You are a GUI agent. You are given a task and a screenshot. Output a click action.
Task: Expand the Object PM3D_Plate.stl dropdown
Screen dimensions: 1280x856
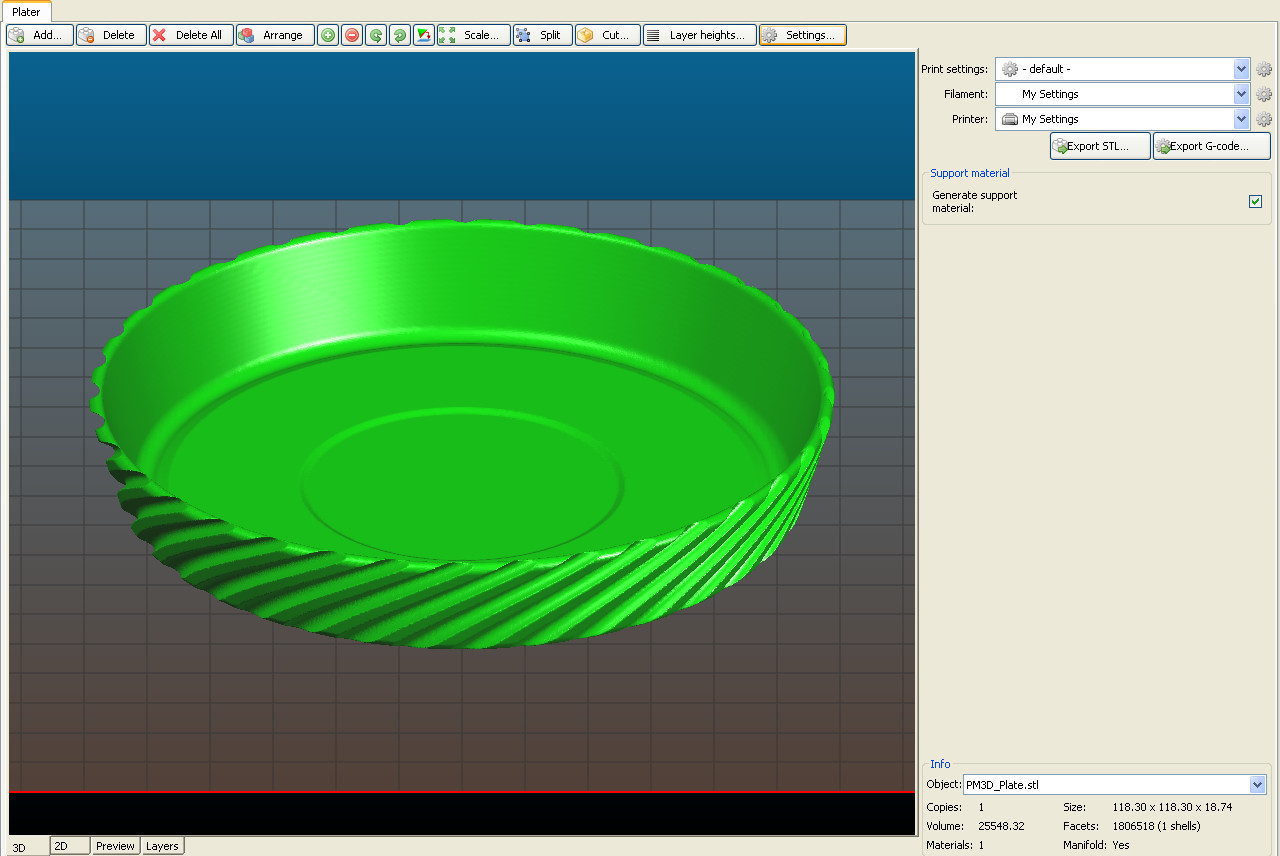[x=1257, y=785]
